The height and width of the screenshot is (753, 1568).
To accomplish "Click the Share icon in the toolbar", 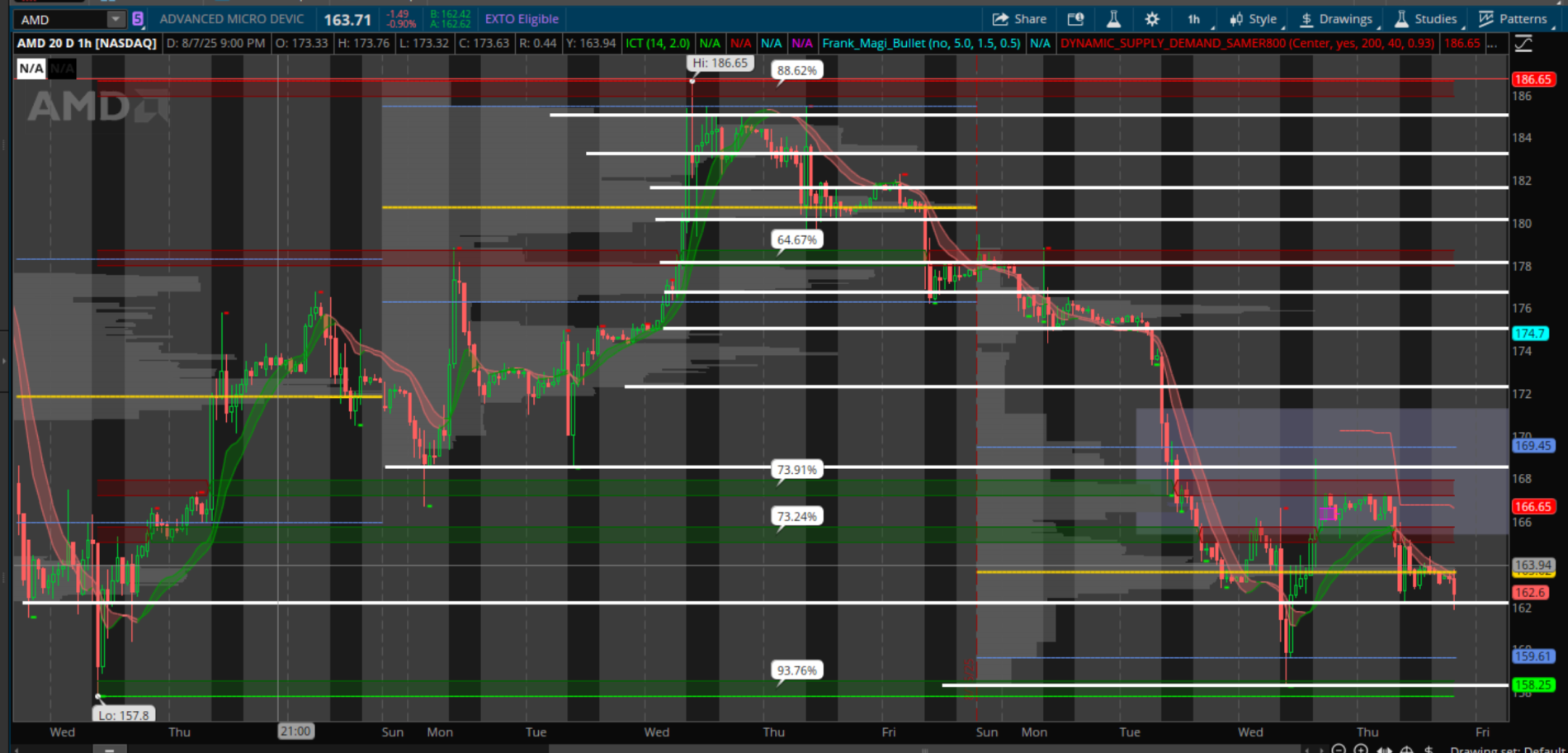I will (1018, 19).
